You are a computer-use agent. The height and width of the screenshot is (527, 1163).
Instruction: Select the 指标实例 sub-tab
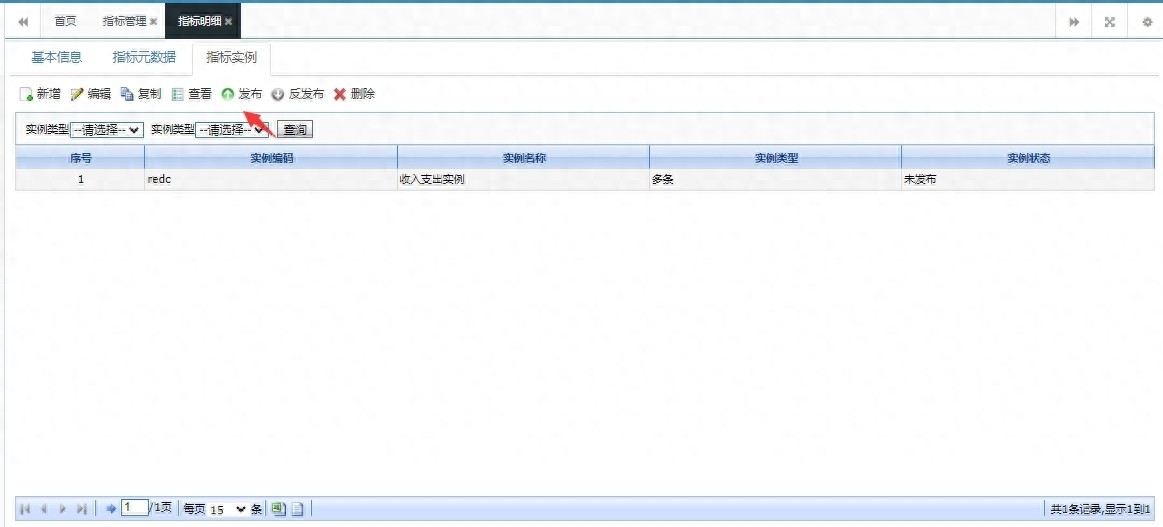click(x=231, y=57)
